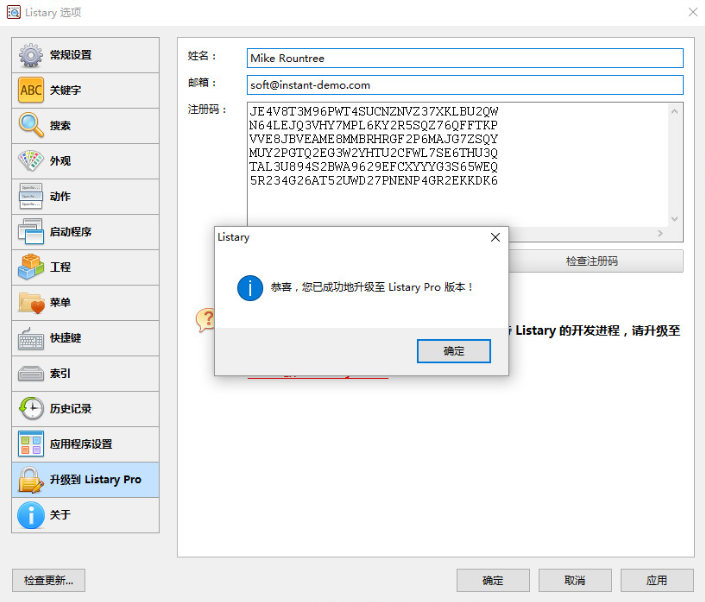Click the 邮箱 field with soft@instant-demo.com
705x602 pixels.
465,85
